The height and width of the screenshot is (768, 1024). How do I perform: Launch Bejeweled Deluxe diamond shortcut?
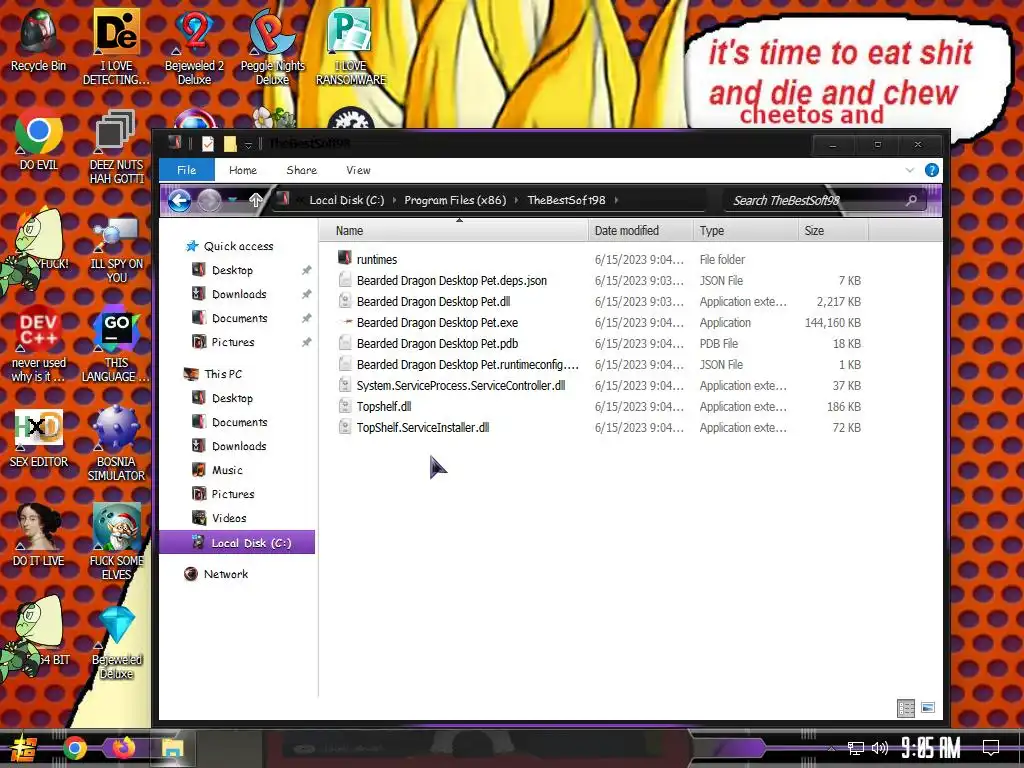[116, 641]
